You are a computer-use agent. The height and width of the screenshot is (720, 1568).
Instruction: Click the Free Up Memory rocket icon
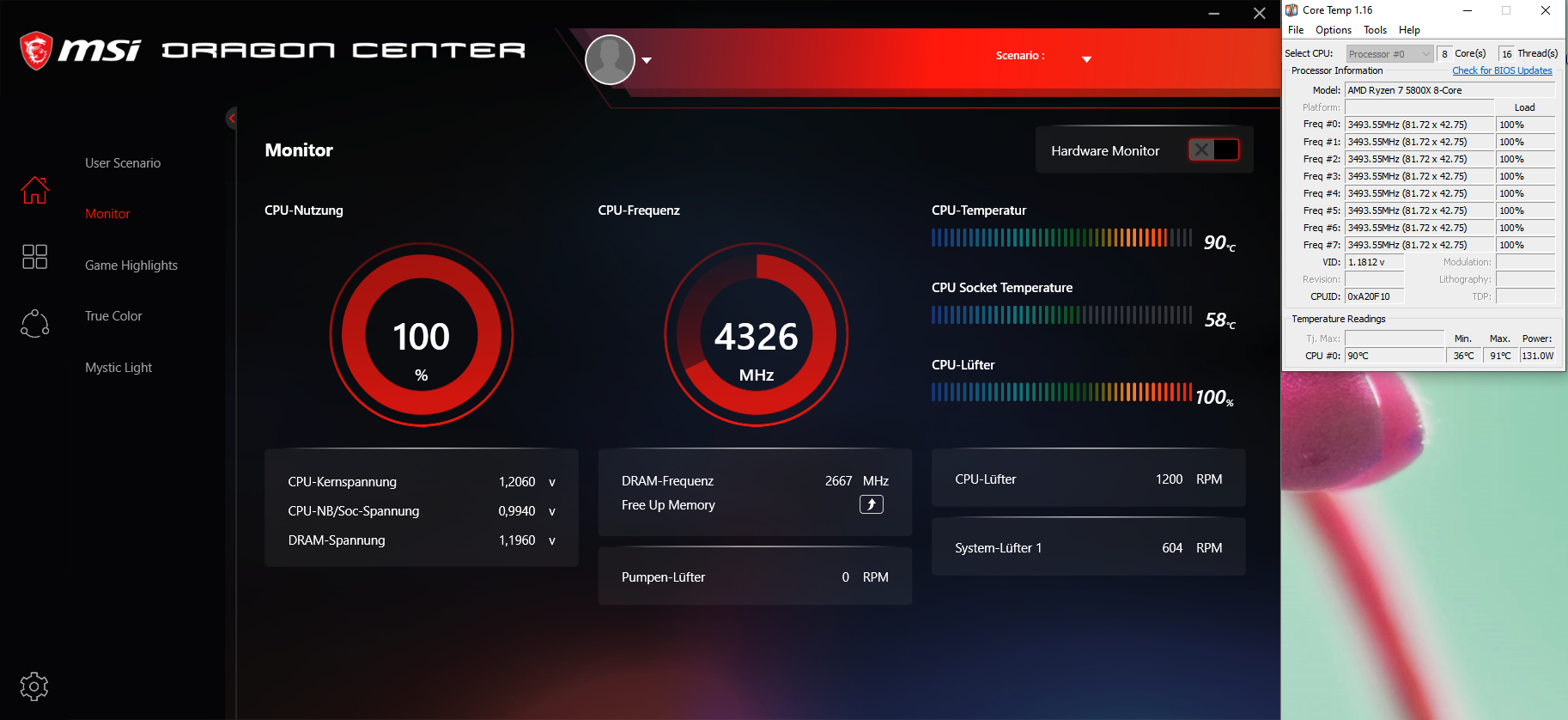872,504
